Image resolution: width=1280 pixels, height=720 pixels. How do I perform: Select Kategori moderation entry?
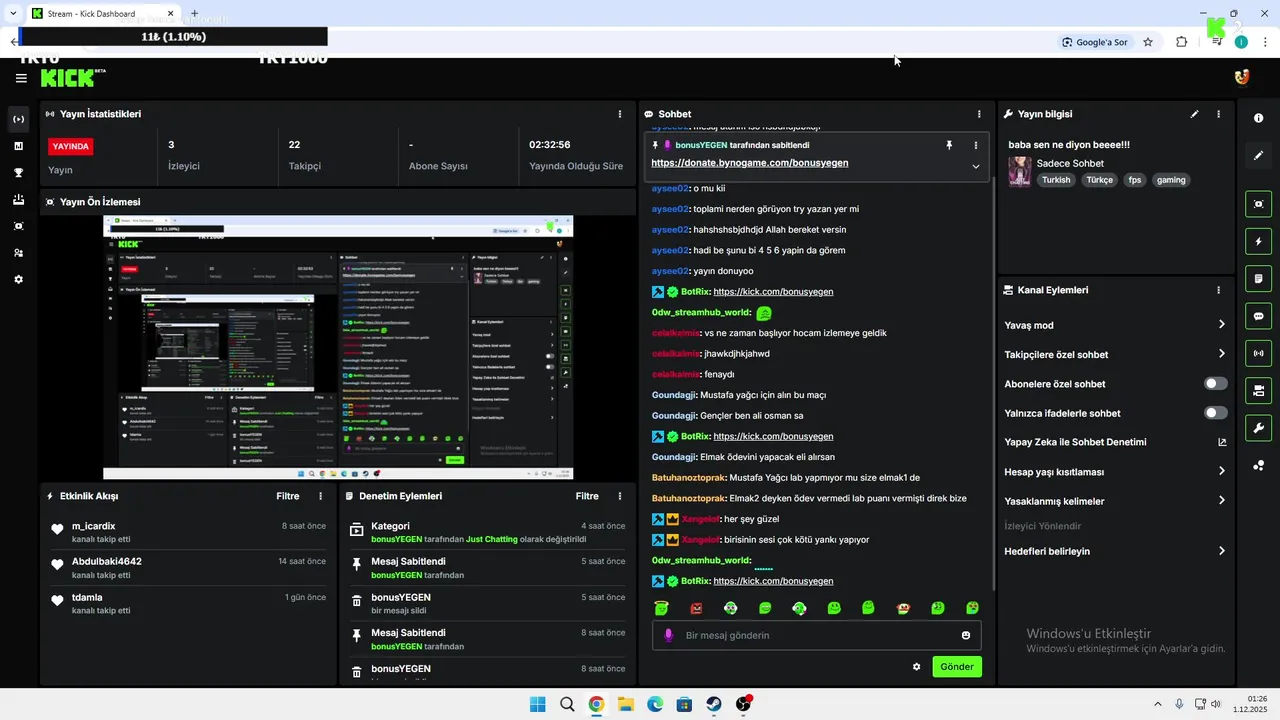point(488,532)
